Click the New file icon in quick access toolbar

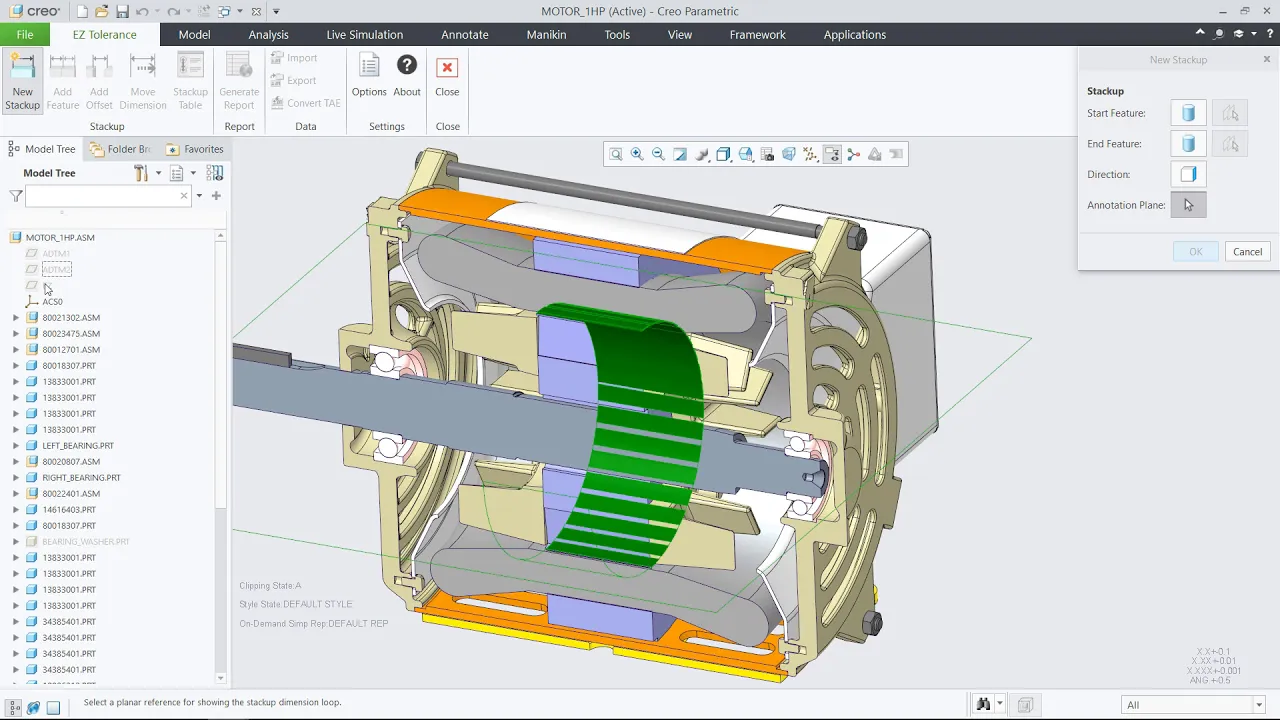[80, 12]
